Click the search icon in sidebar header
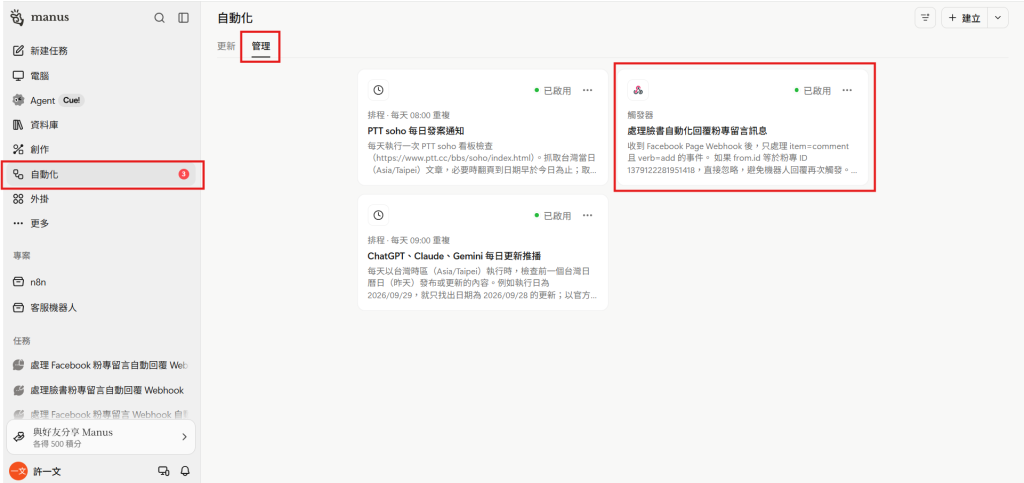The height and width of the screenshot is (483, 1024). (159, 18)
